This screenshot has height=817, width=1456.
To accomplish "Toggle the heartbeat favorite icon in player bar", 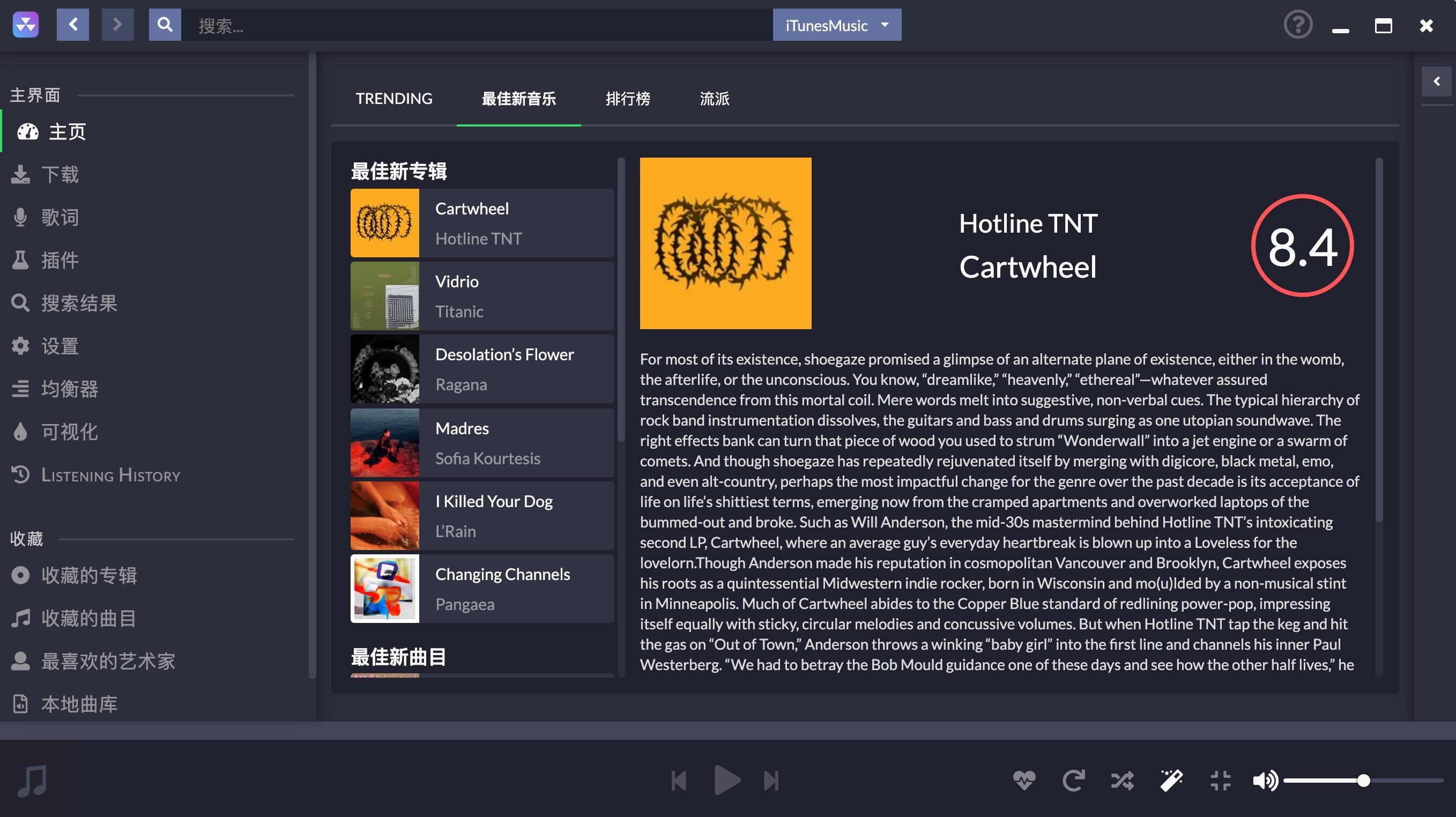I will click(x=1024, y=781).
